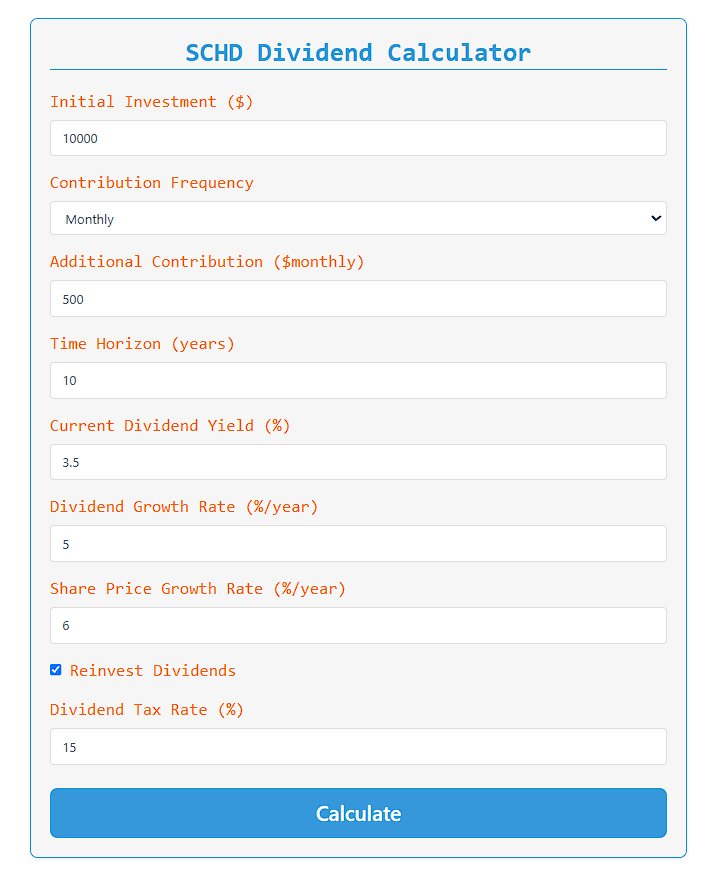The image size is (725, 877).
Task: Focus the Dividend Tax Rate field
Action: 358,747
